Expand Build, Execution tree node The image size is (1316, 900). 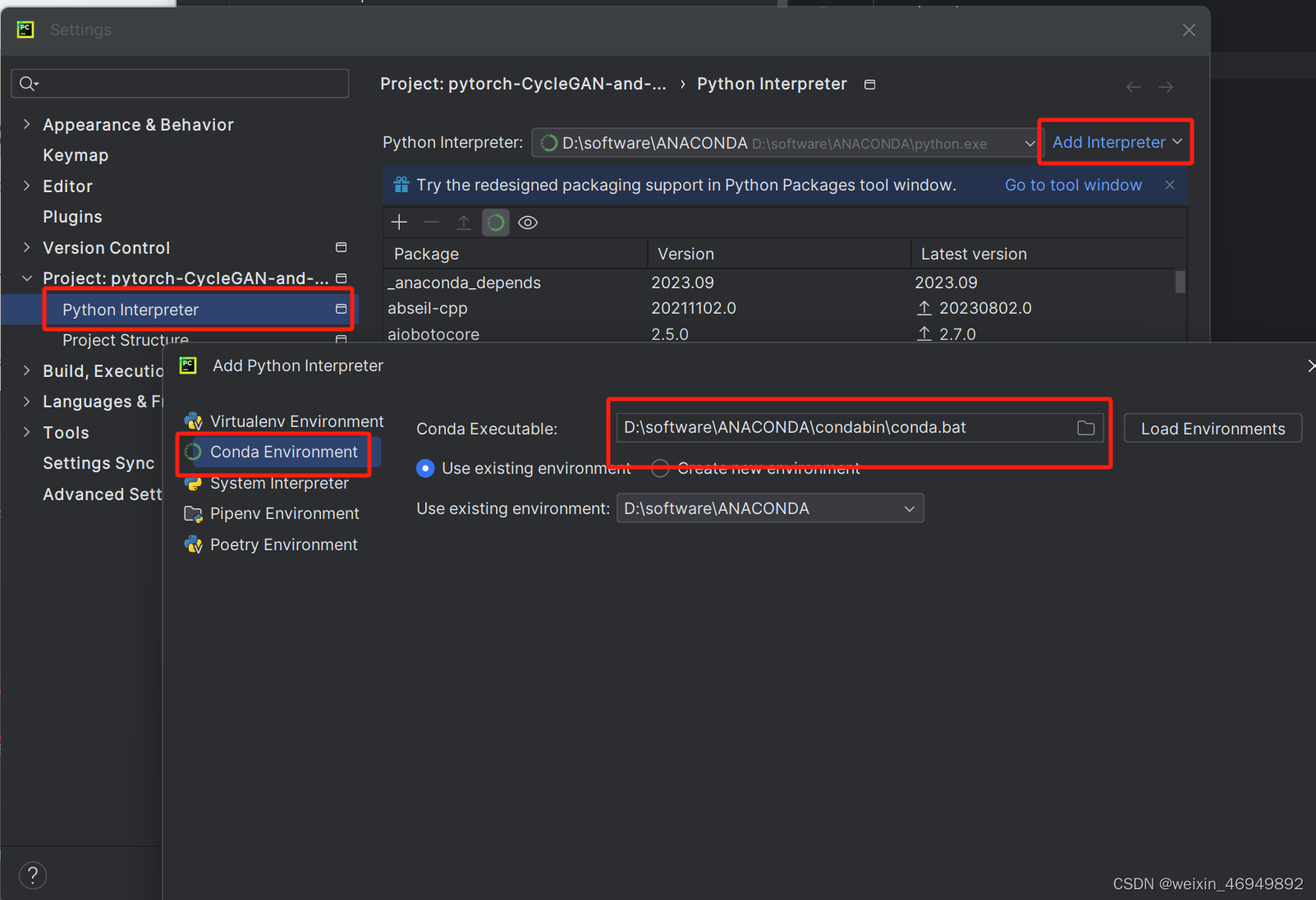point(26,370)
